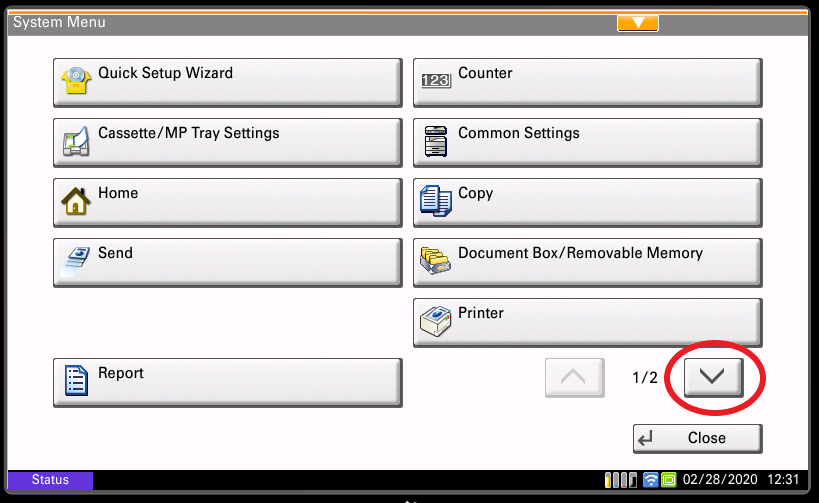Click the System Menu title text
819x503 pixels.
[60, 22]
